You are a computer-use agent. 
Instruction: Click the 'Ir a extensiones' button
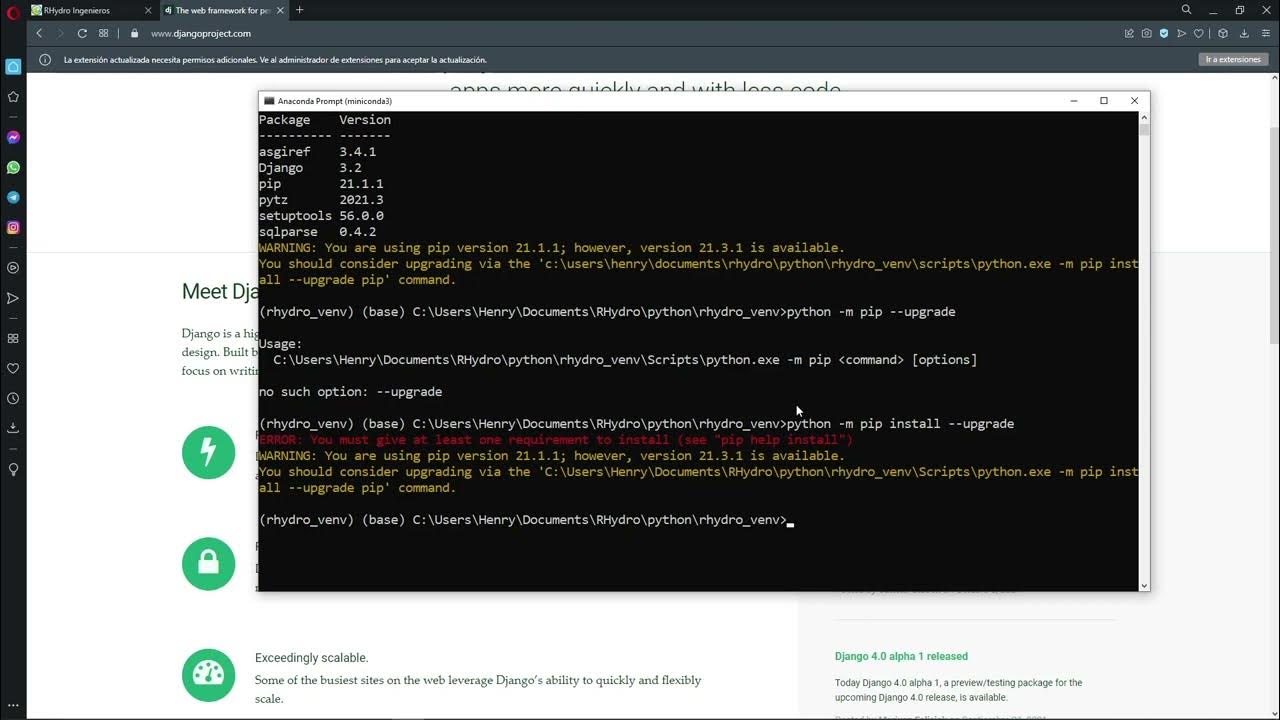point(1233,60)
